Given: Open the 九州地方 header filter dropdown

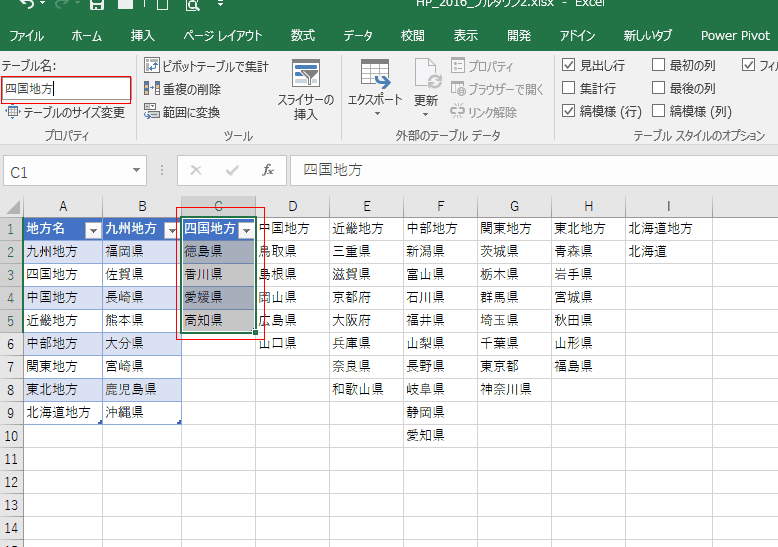Looking at the screenshot, I should point(168,230).
